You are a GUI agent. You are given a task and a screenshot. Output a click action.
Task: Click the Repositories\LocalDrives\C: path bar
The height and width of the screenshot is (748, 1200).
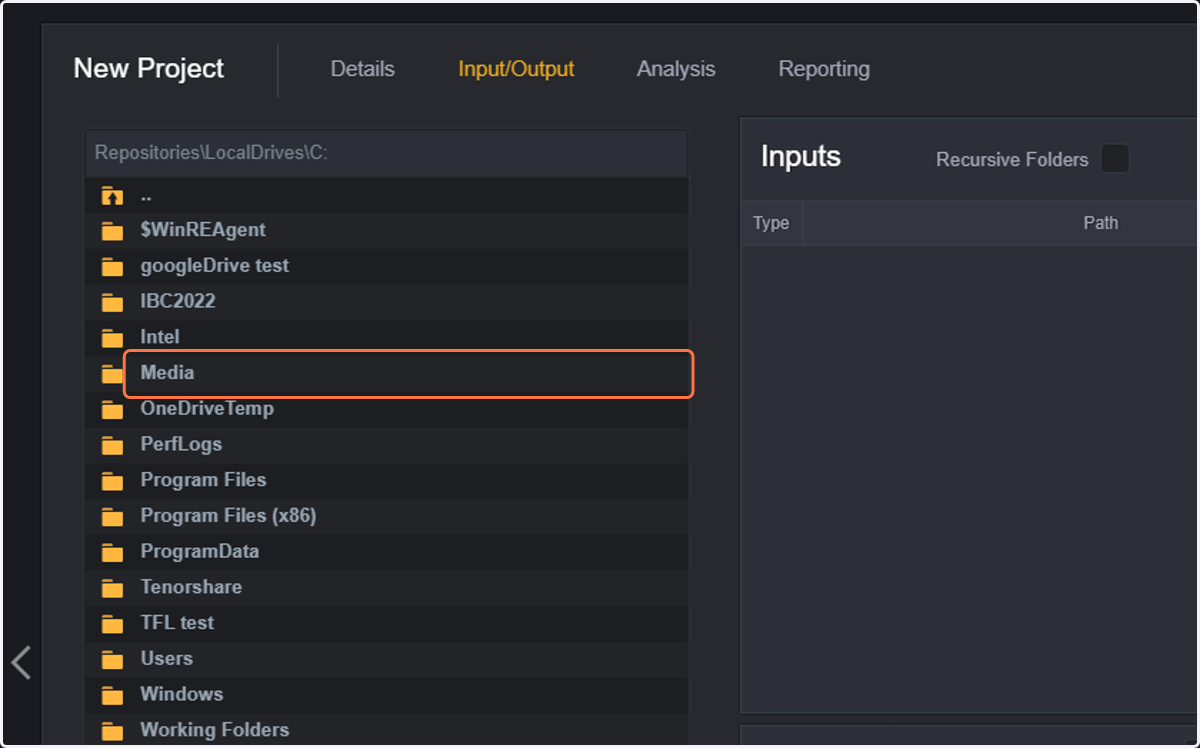[x=386, y=153]
